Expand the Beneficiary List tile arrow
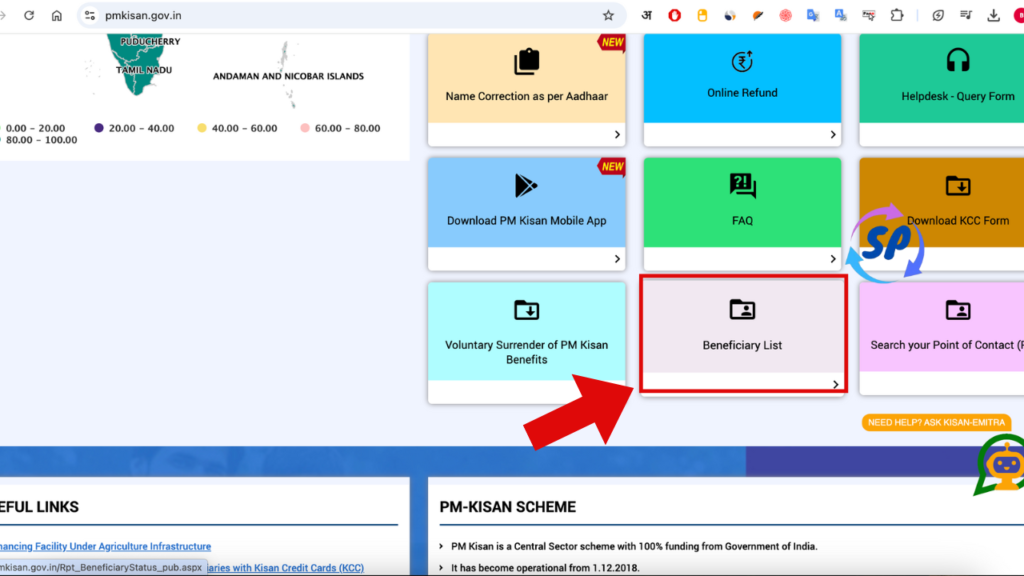Image resolution: width=1024 pixels, height=576 pixels. pos(836,384)
